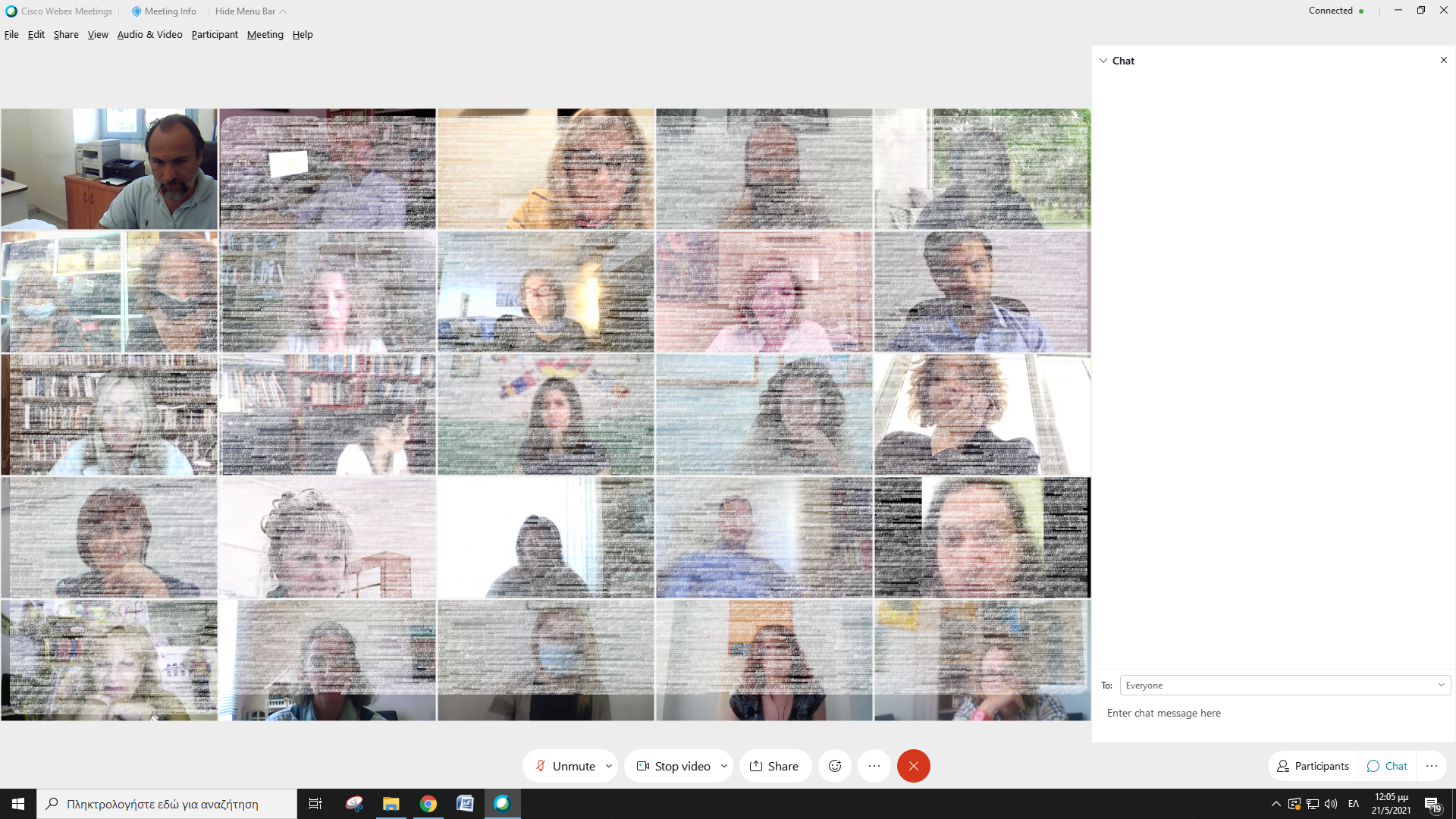Toggle the Participants panel
The width and height of the screenshot is (1456, 819).
click(x=1313, y=766)
